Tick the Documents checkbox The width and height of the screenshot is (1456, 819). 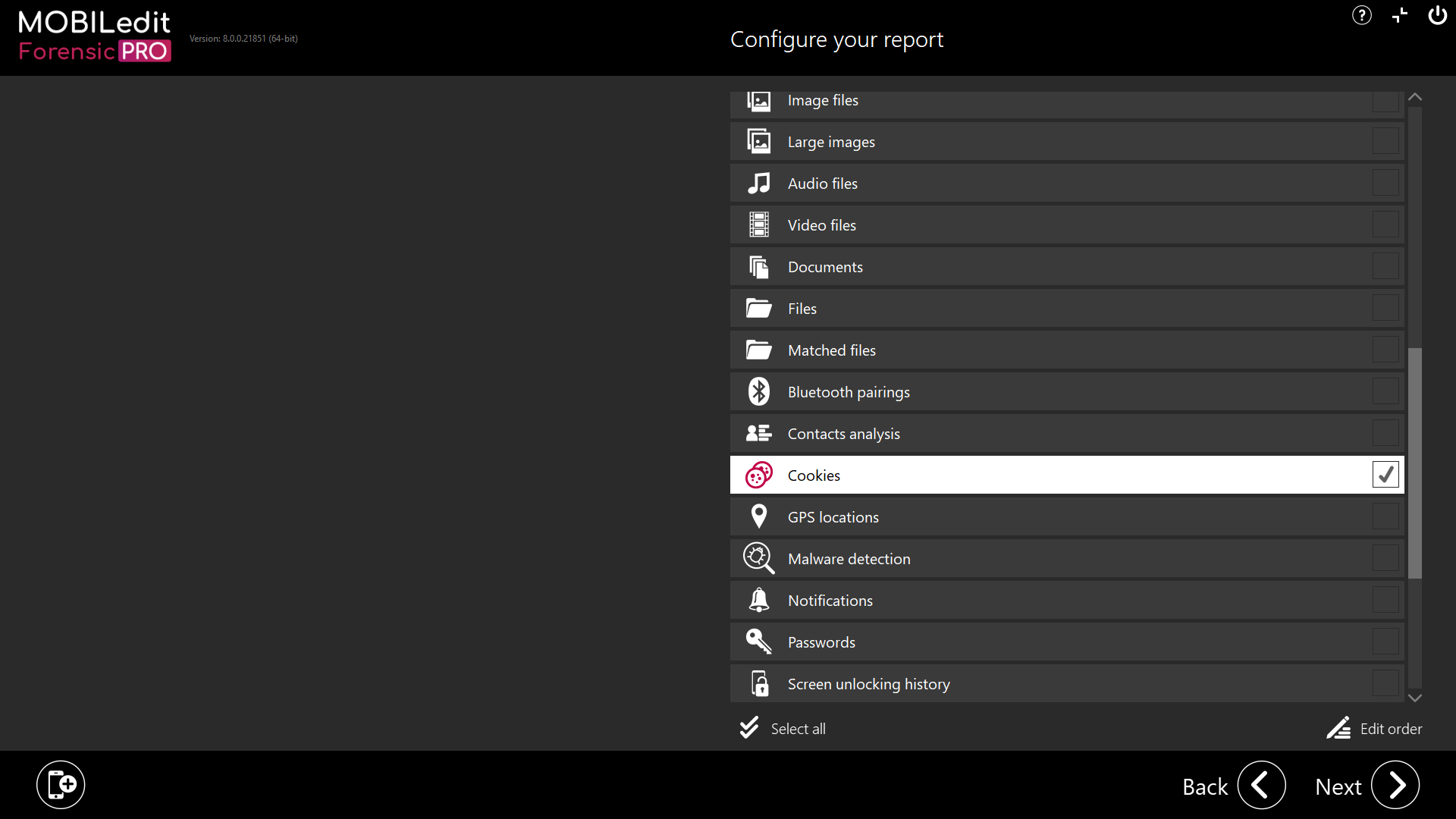tap(1385, 266)
